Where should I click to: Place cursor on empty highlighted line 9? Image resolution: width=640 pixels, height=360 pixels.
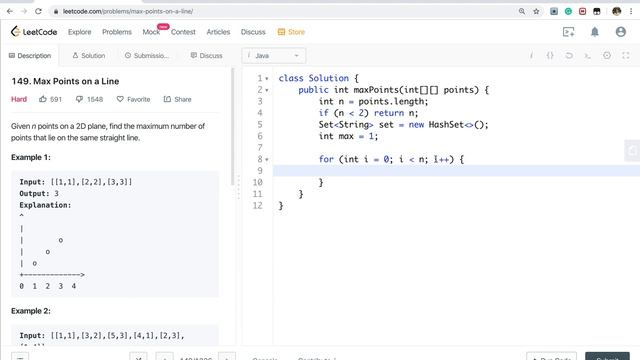click(456, 171)
